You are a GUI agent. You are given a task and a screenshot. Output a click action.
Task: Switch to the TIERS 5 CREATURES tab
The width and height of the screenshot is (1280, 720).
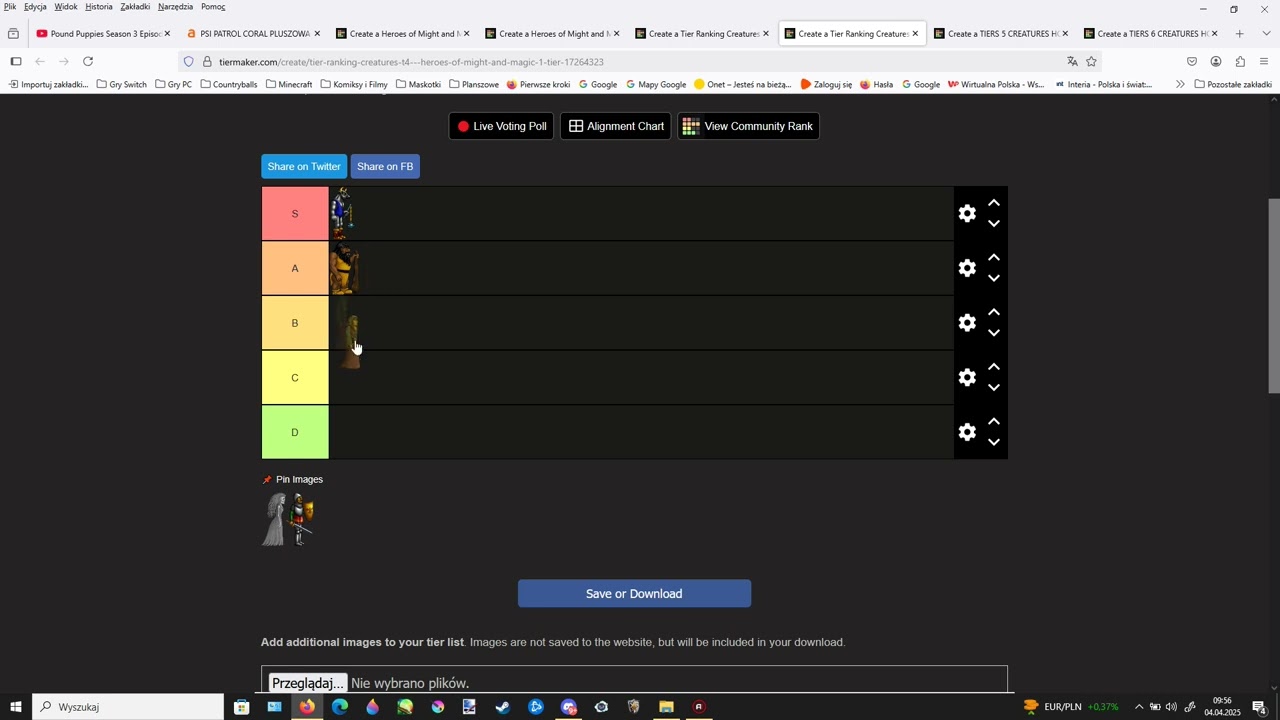tap(1002, 34)
